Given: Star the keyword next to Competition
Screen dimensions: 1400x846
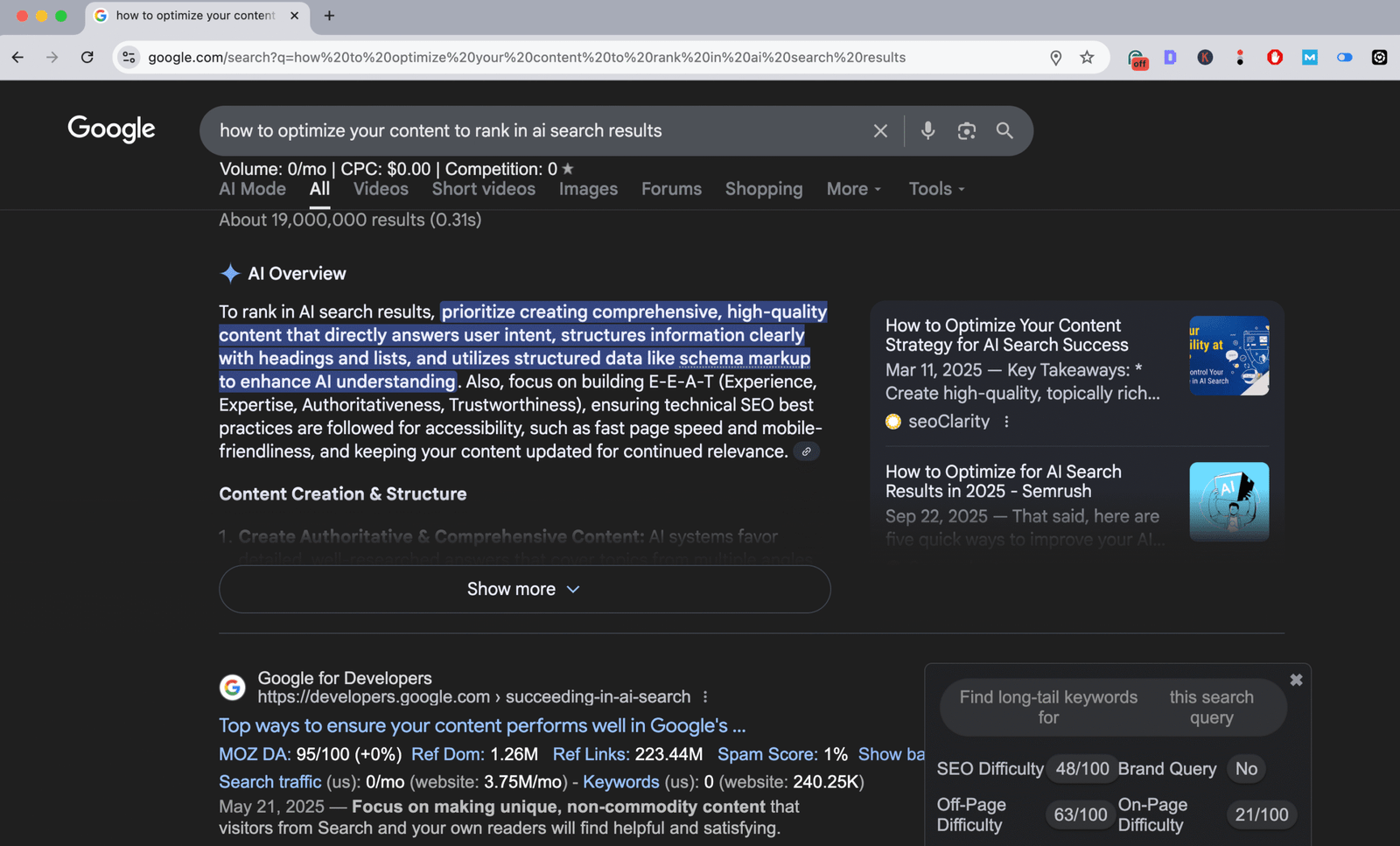Looking at the screenshot, I should 568,169.
